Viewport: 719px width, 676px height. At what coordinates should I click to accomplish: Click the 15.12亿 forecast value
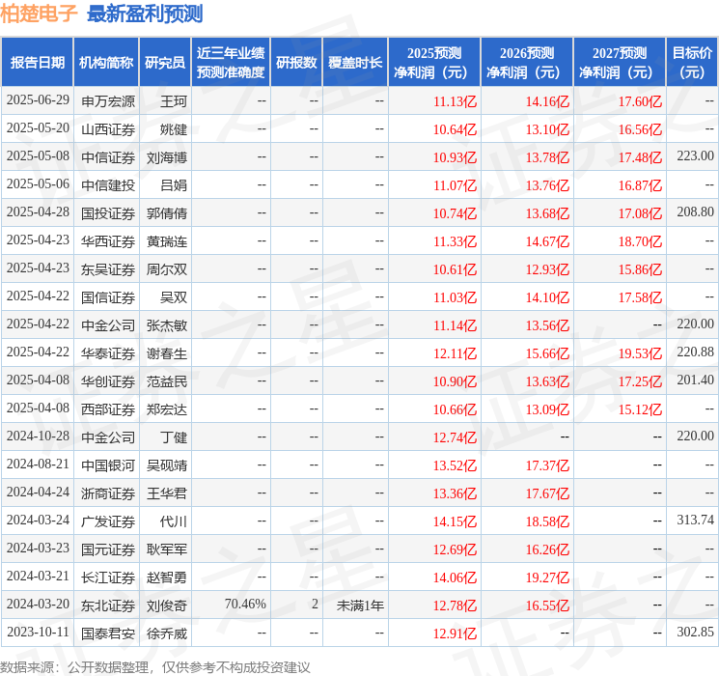click(640, 409)
